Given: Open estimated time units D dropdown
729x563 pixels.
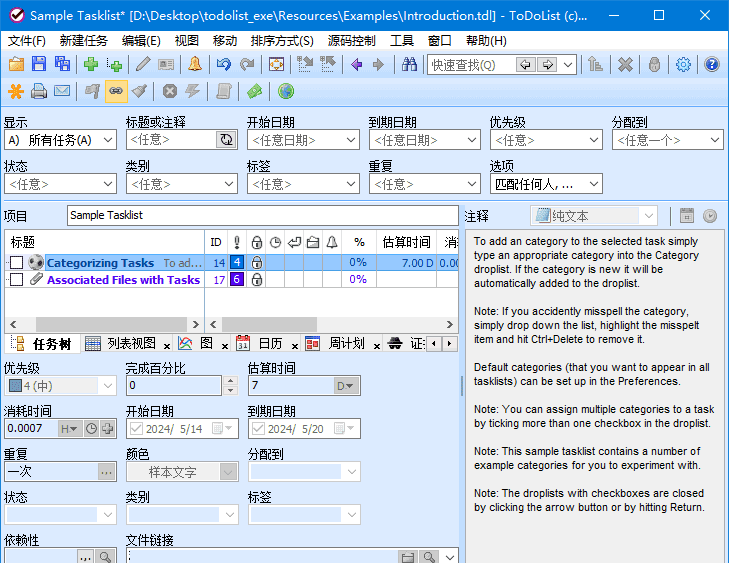Looking at the screenshot, I should point(346,385).
